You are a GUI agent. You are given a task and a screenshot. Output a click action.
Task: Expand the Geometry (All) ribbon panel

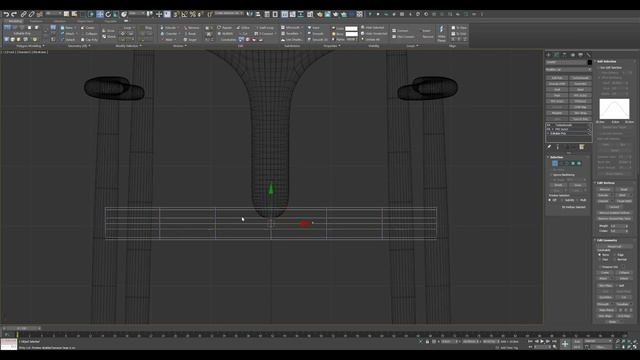[x=79, y=46]
